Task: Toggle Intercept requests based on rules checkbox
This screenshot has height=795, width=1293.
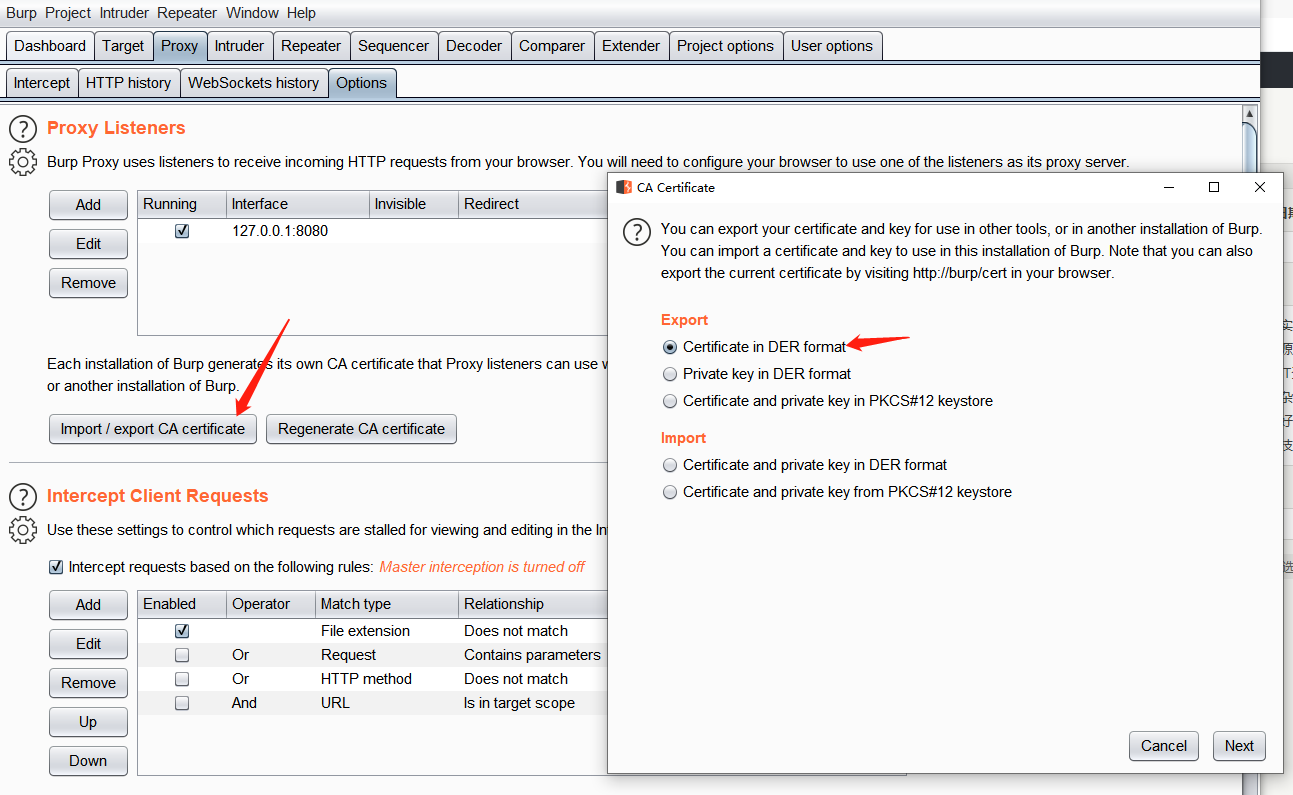Action: [56, 567]
